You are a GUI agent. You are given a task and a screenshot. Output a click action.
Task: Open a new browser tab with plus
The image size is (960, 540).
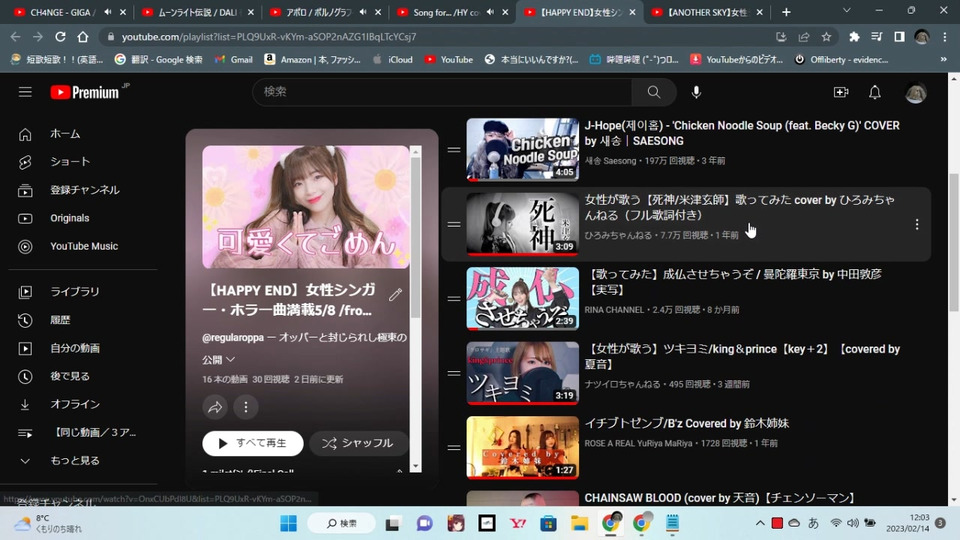coord(786,12)
